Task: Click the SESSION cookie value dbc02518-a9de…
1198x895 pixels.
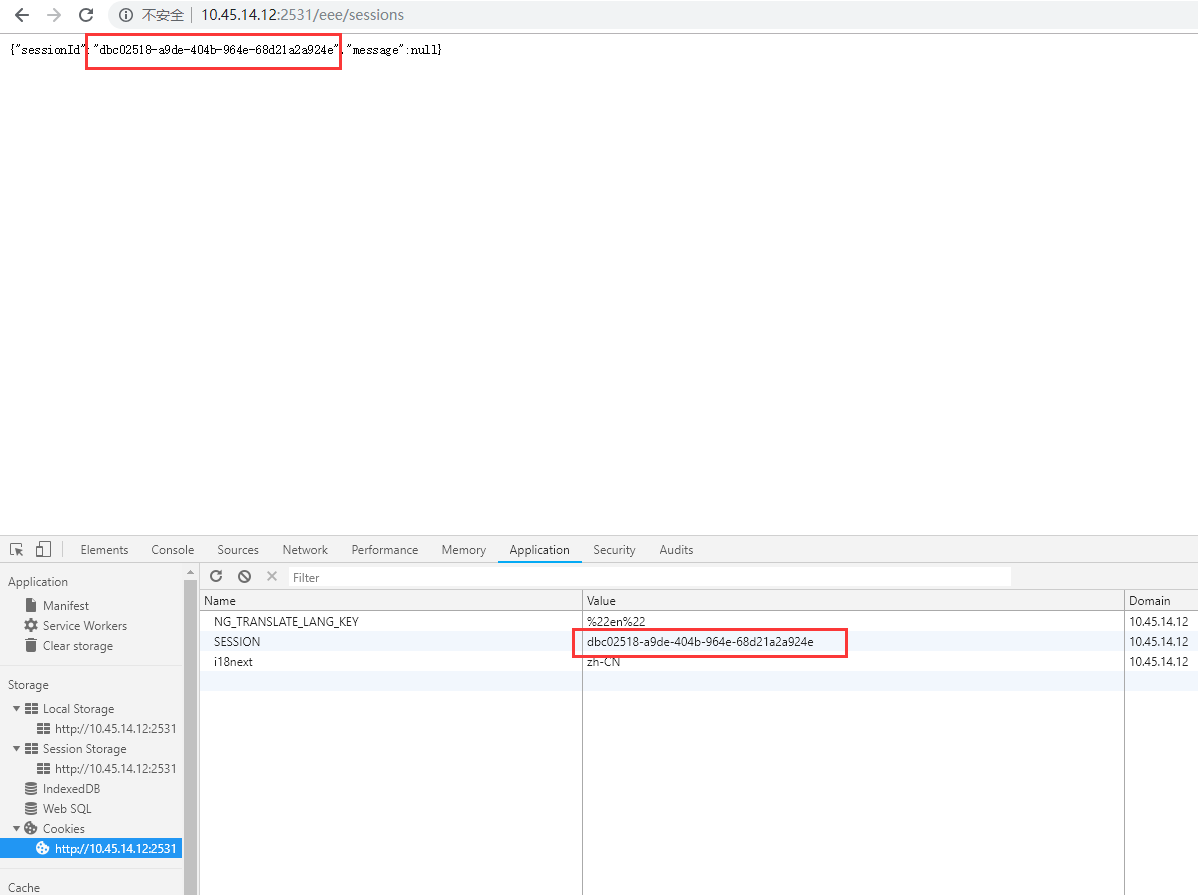Action: [x=700, y=641]
